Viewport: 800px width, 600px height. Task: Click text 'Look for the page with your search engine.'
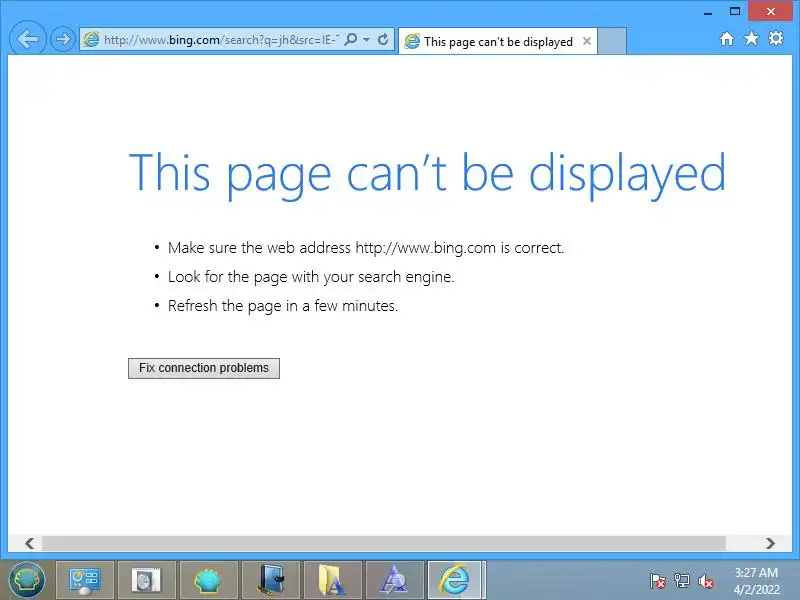click(x=311, y=277)
